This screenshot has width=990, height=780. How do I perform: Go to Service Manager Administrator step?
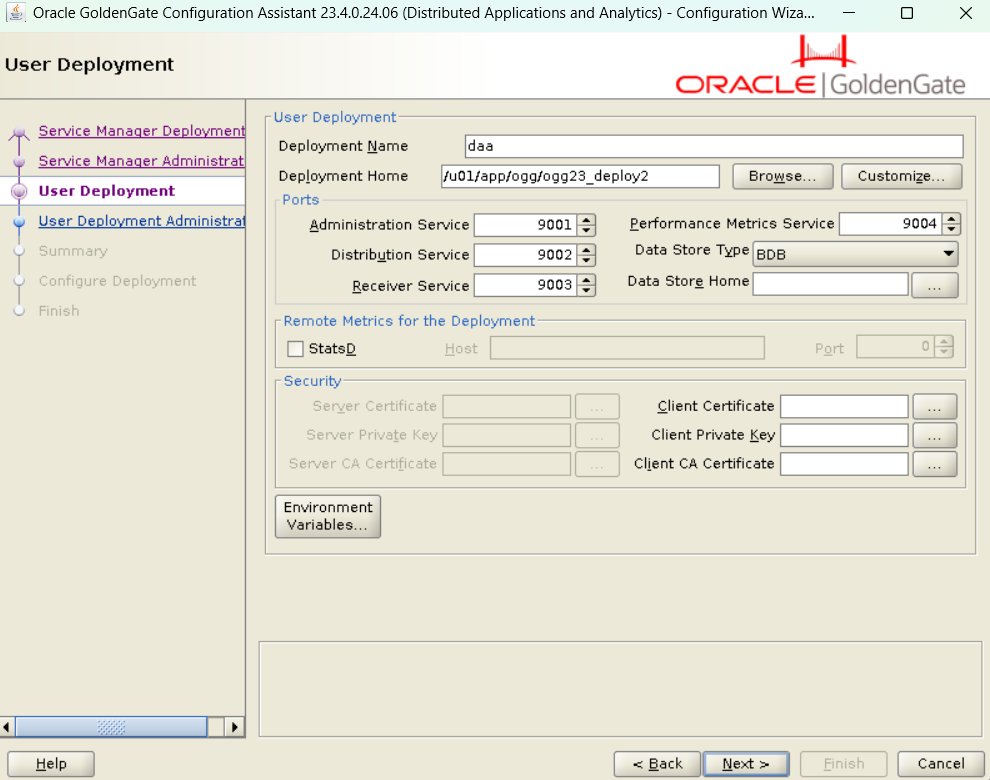141,161
